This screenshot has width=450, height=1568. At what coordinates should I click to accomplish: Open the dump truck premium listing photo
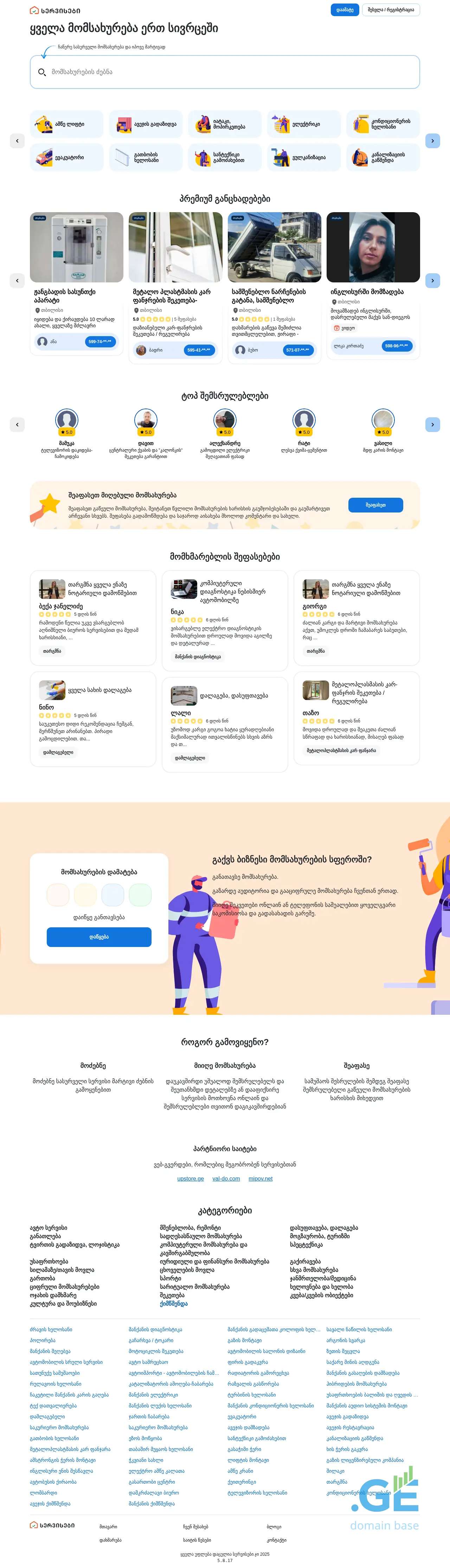275,247
